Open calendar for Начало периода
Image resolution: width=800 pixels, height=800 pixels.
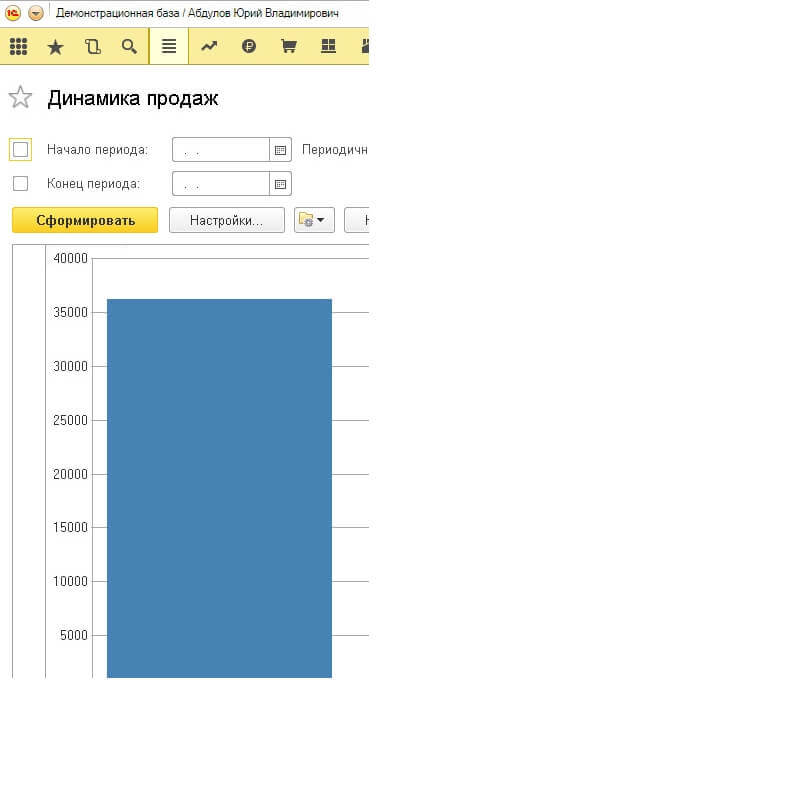coord(280,149)
